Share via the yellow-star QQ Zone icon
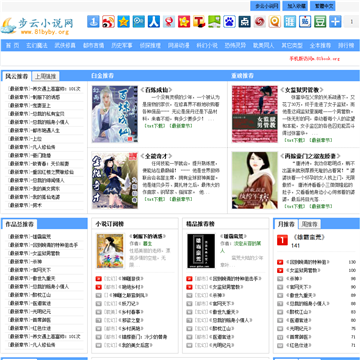 coord(124,22)
